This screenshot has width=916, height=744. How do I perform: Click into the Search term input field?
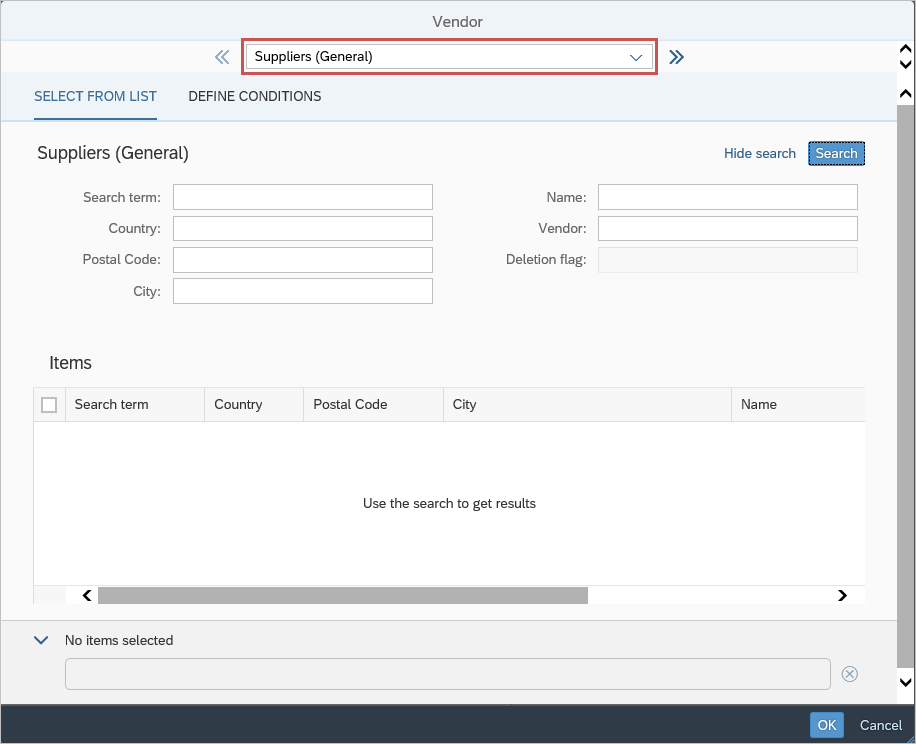point(302,197)
